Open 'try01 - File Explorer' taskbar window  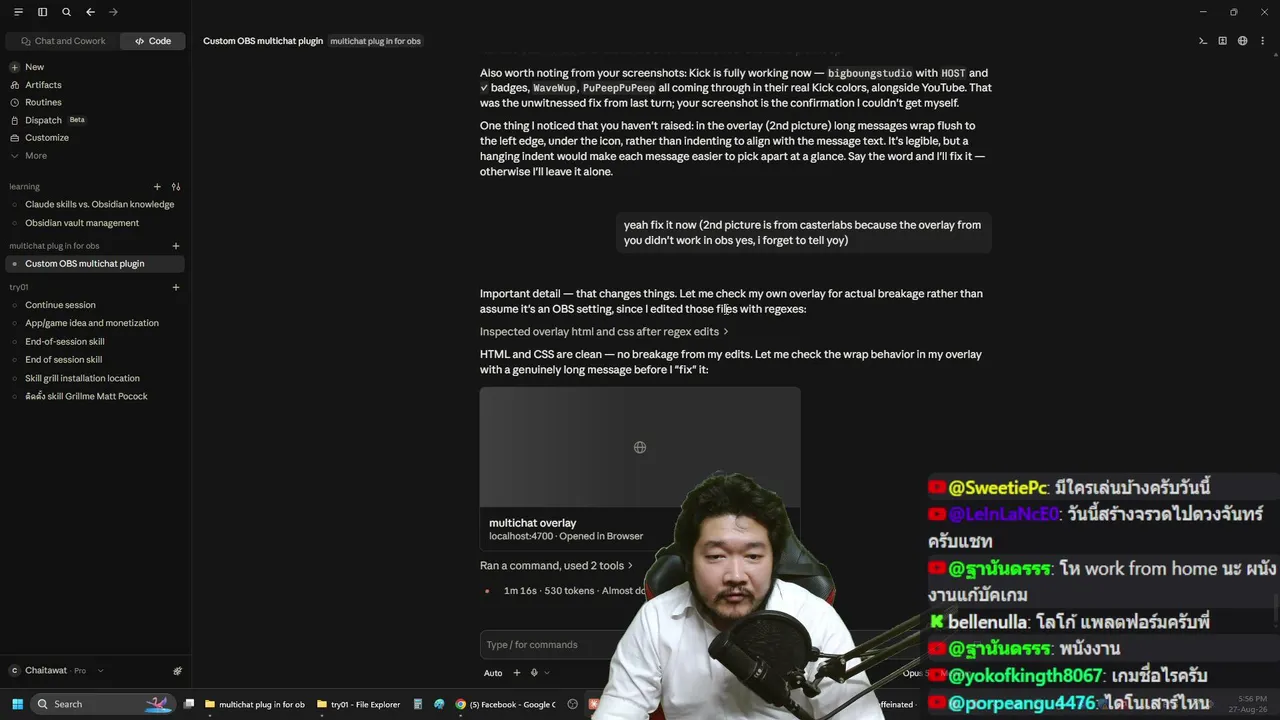click(x=359, y=704)
